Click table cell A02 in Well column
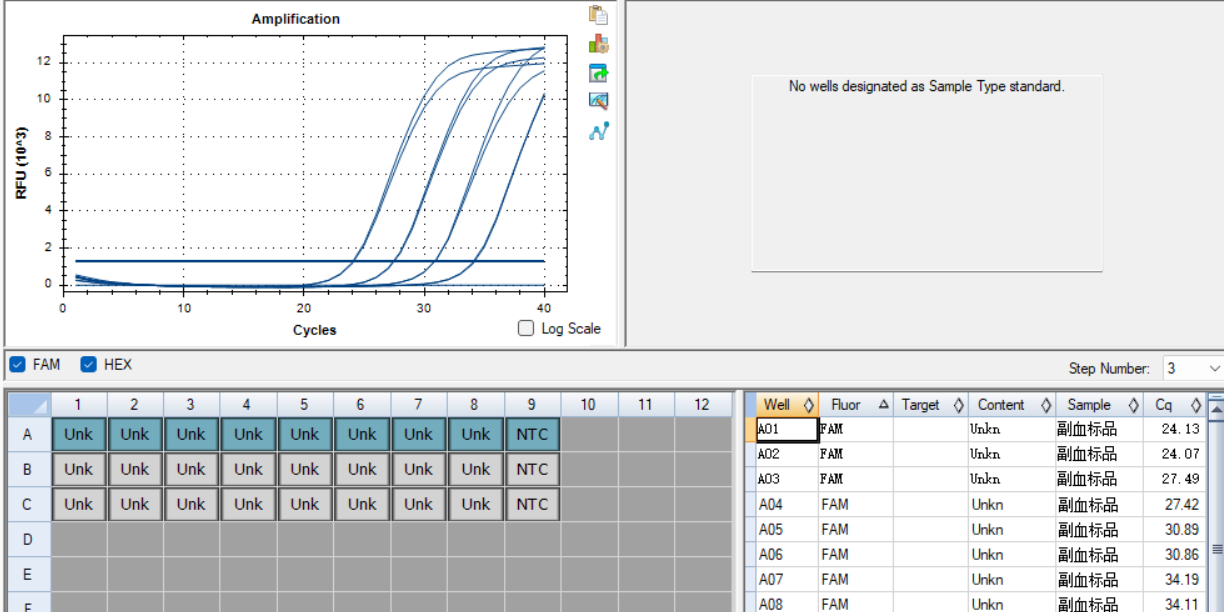Viewport: 1224px width, 612px height. coord(787,454)
